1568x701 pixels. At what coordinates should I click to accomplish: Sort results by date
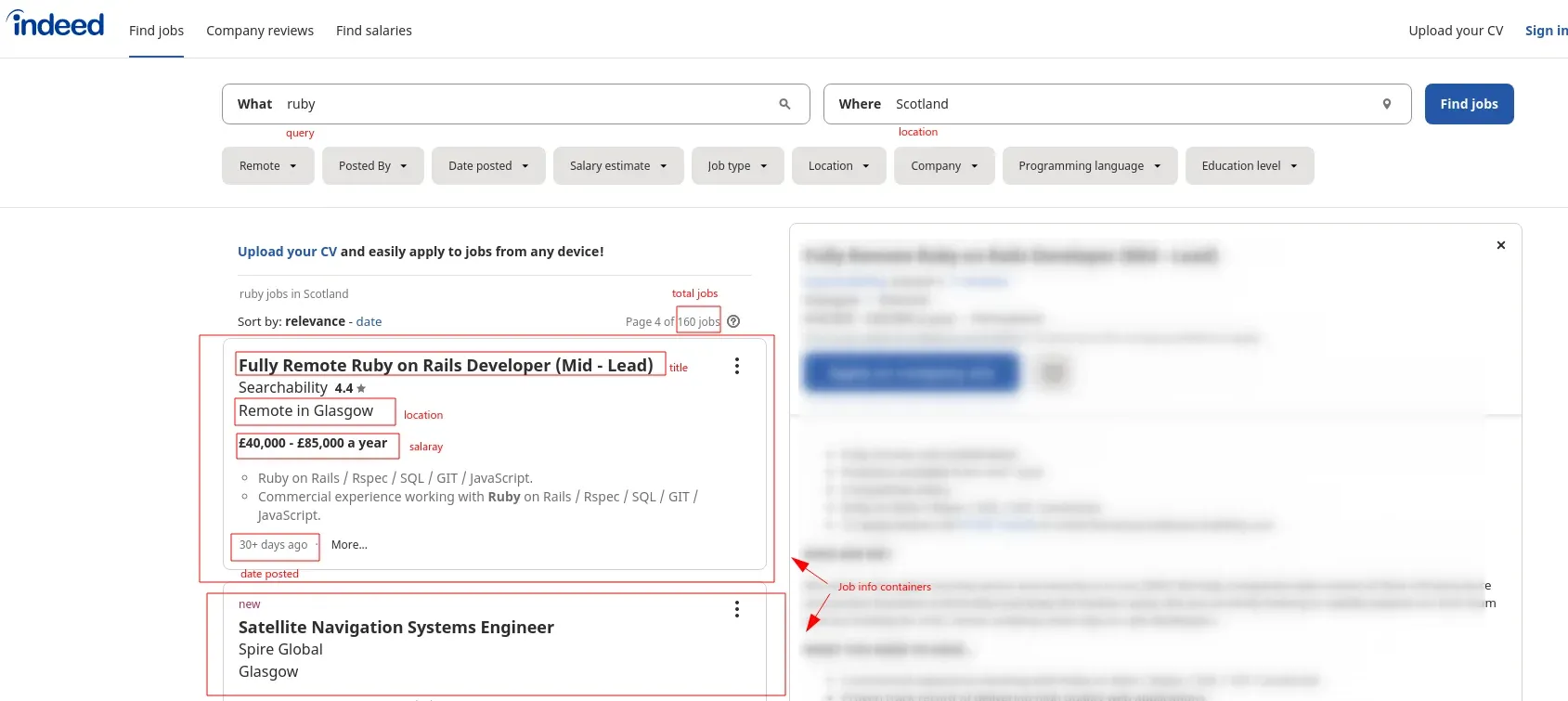coord(369,321)
